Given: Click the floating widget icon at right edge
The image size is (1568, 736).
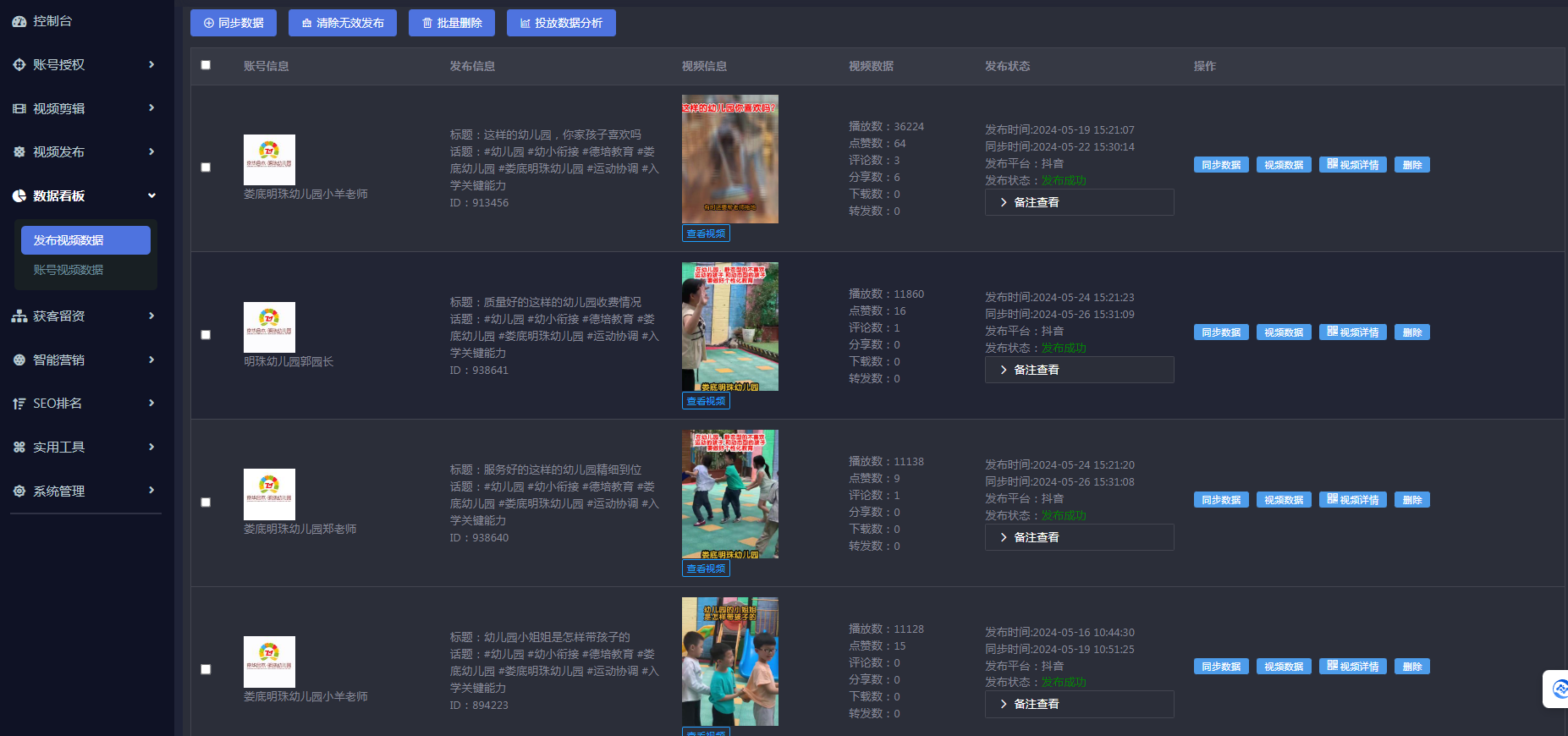Looking at the screenshot, I should [x=1559, y=689].
